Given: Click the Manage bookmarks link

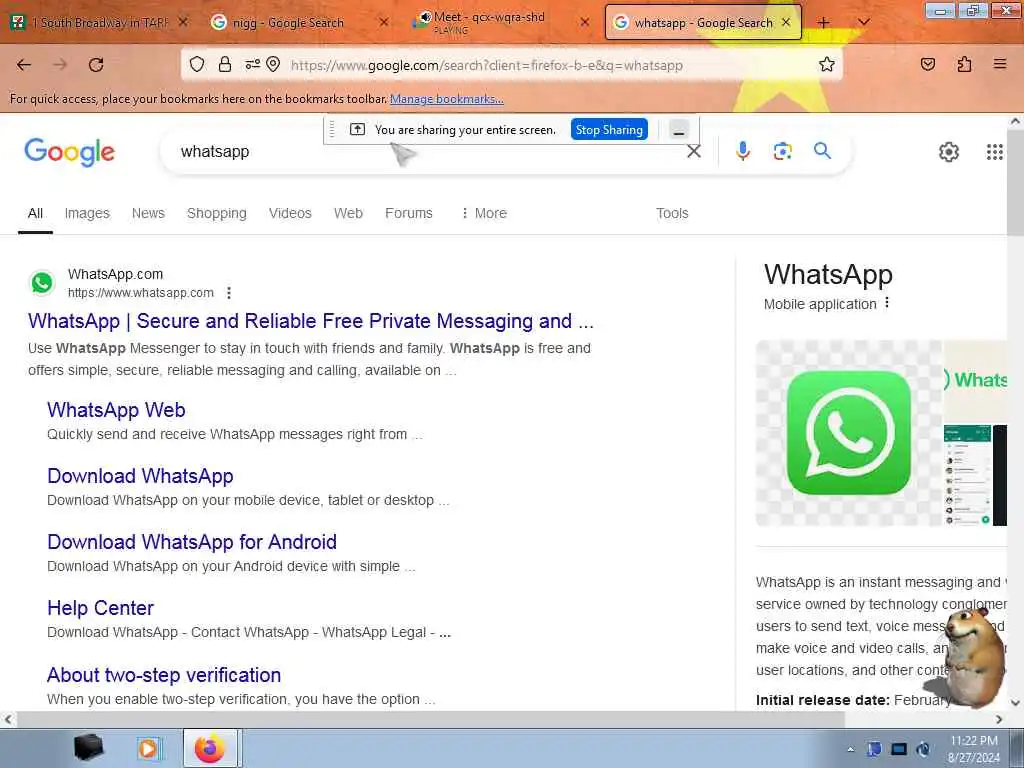Looking at the screenshot, I should click(x=447, y=99).
